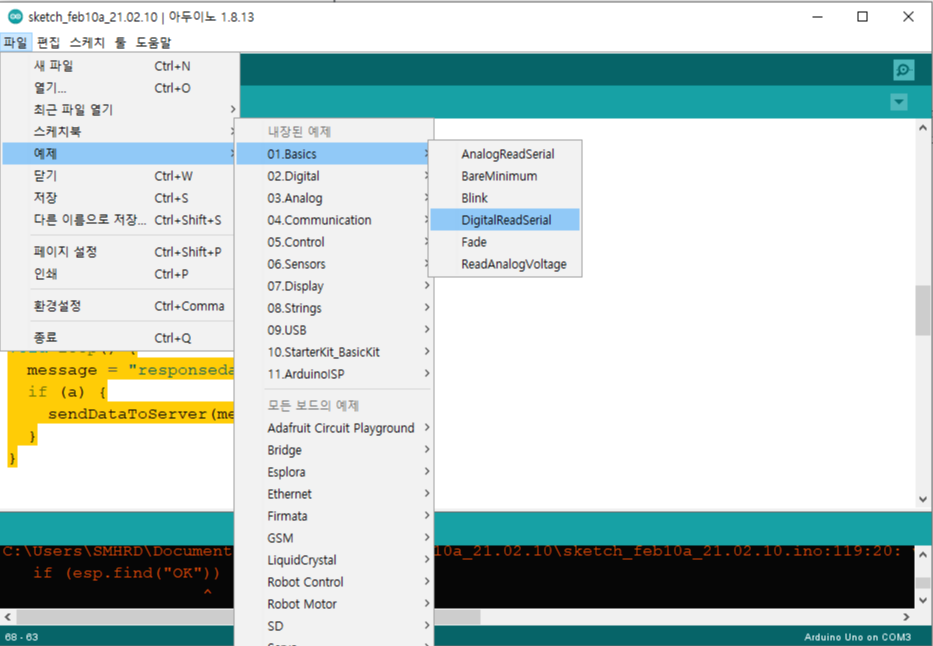Open 환경설정 preferences
The width and height of the screenshot is (933, 646).
point(119,306)
